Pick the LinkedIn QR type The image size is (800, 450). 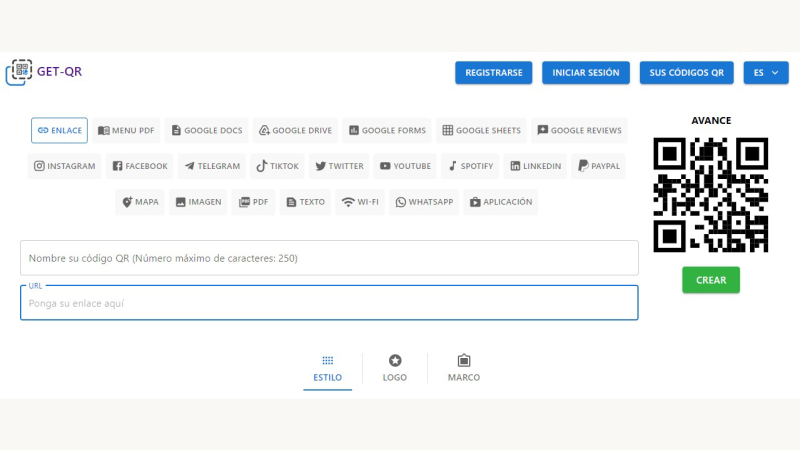[535, 166]
